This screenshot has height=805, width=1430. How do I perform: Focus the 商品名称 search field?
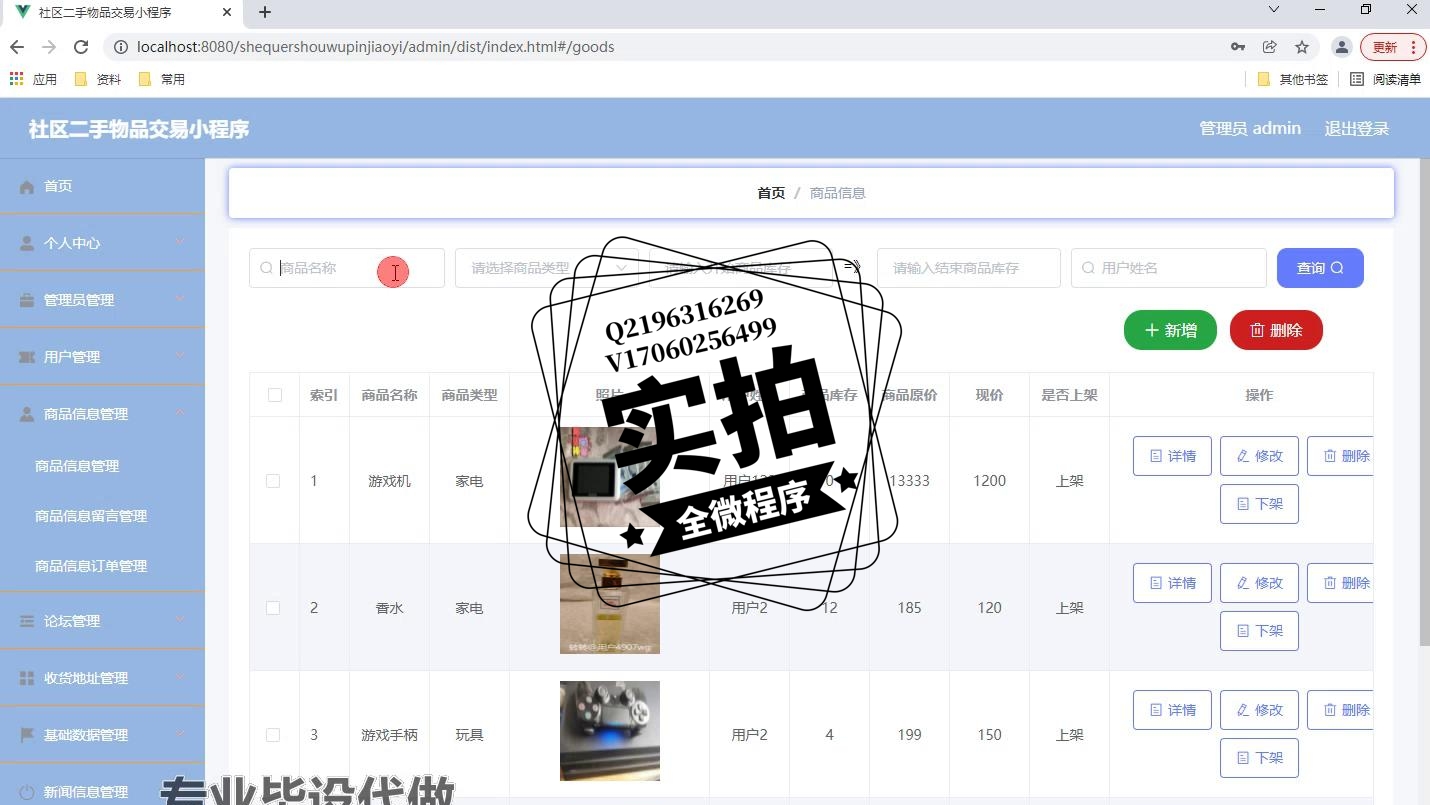(347, 268)
